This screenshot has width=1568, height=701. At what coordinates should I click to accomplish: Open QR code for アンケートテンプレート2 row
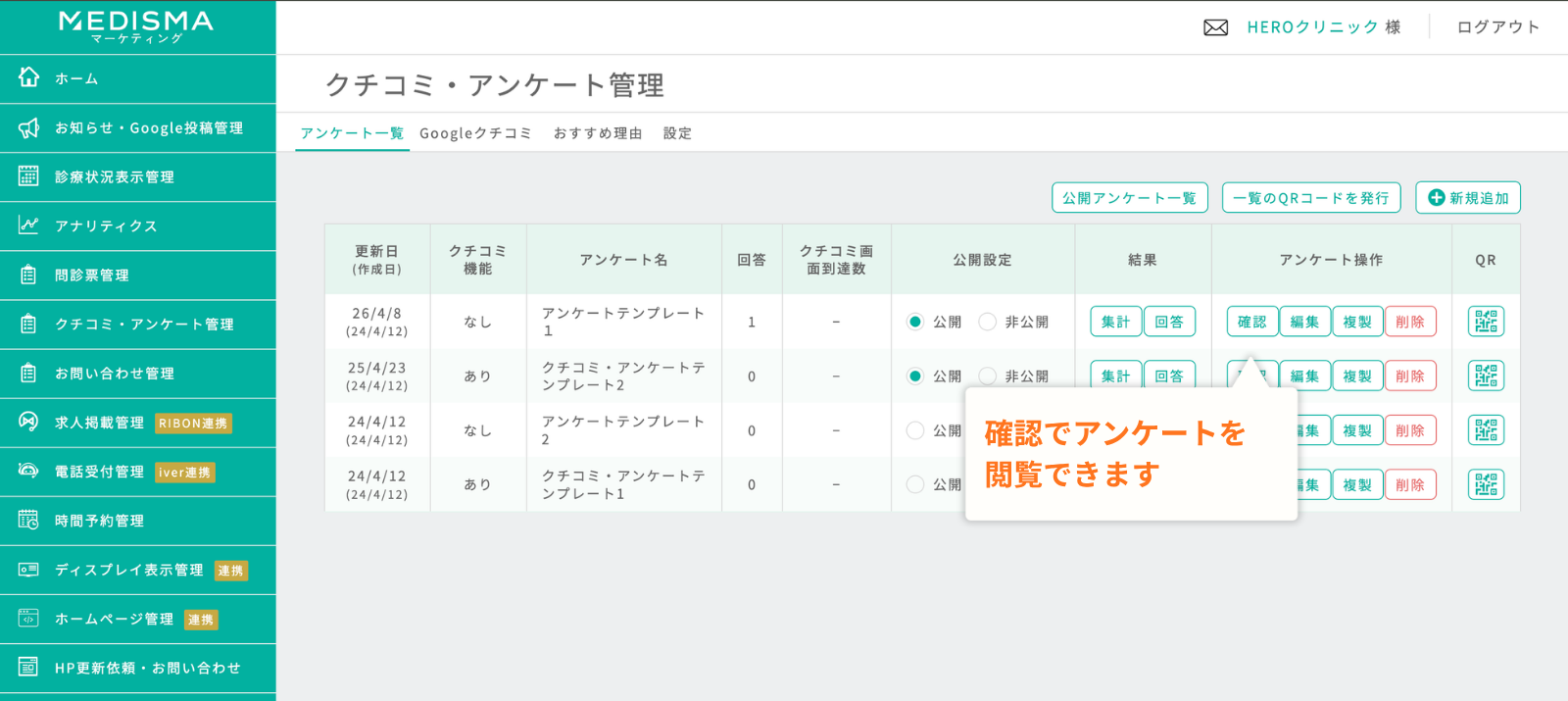point(1486,429)
